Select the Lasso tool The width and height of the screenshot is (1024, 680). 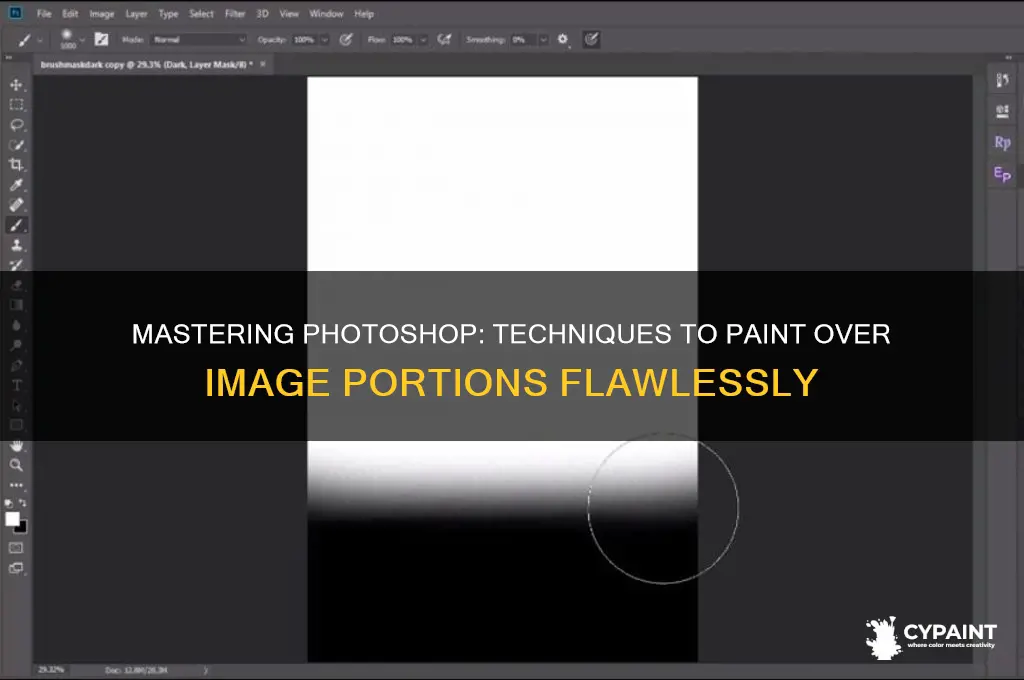pyautogui.click(x=16, y=125)
